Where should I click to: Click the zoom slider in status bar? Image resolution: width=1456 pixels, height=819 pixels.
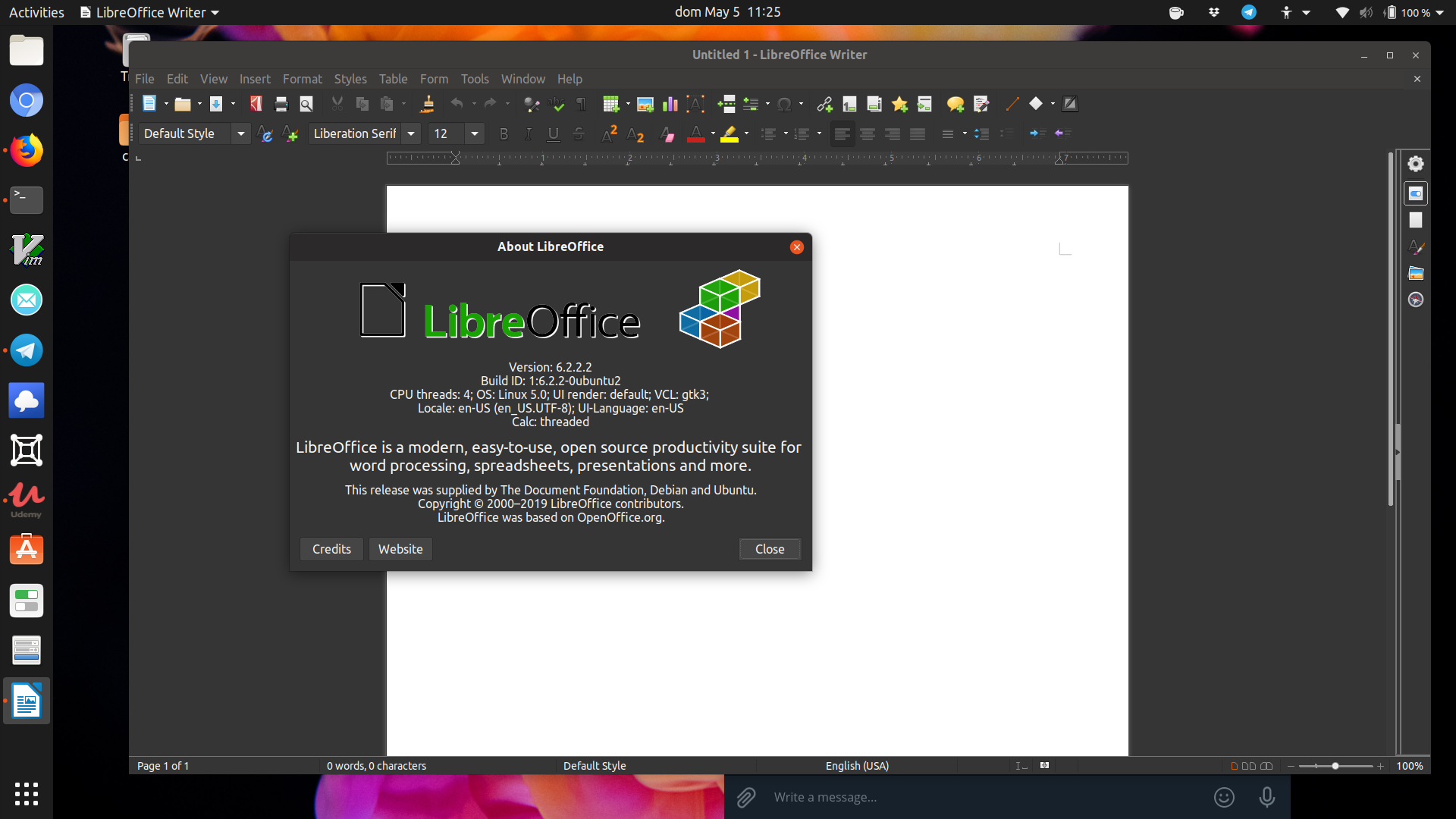[1335, 766]
